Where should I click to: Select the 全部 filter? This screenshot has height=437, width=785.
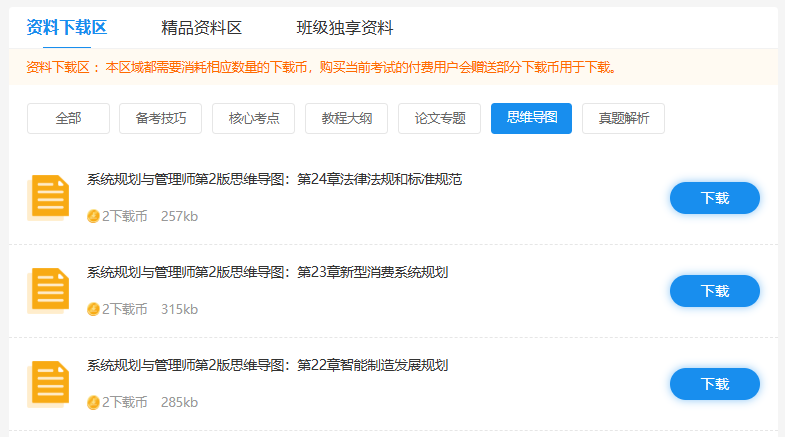[68, 118]
